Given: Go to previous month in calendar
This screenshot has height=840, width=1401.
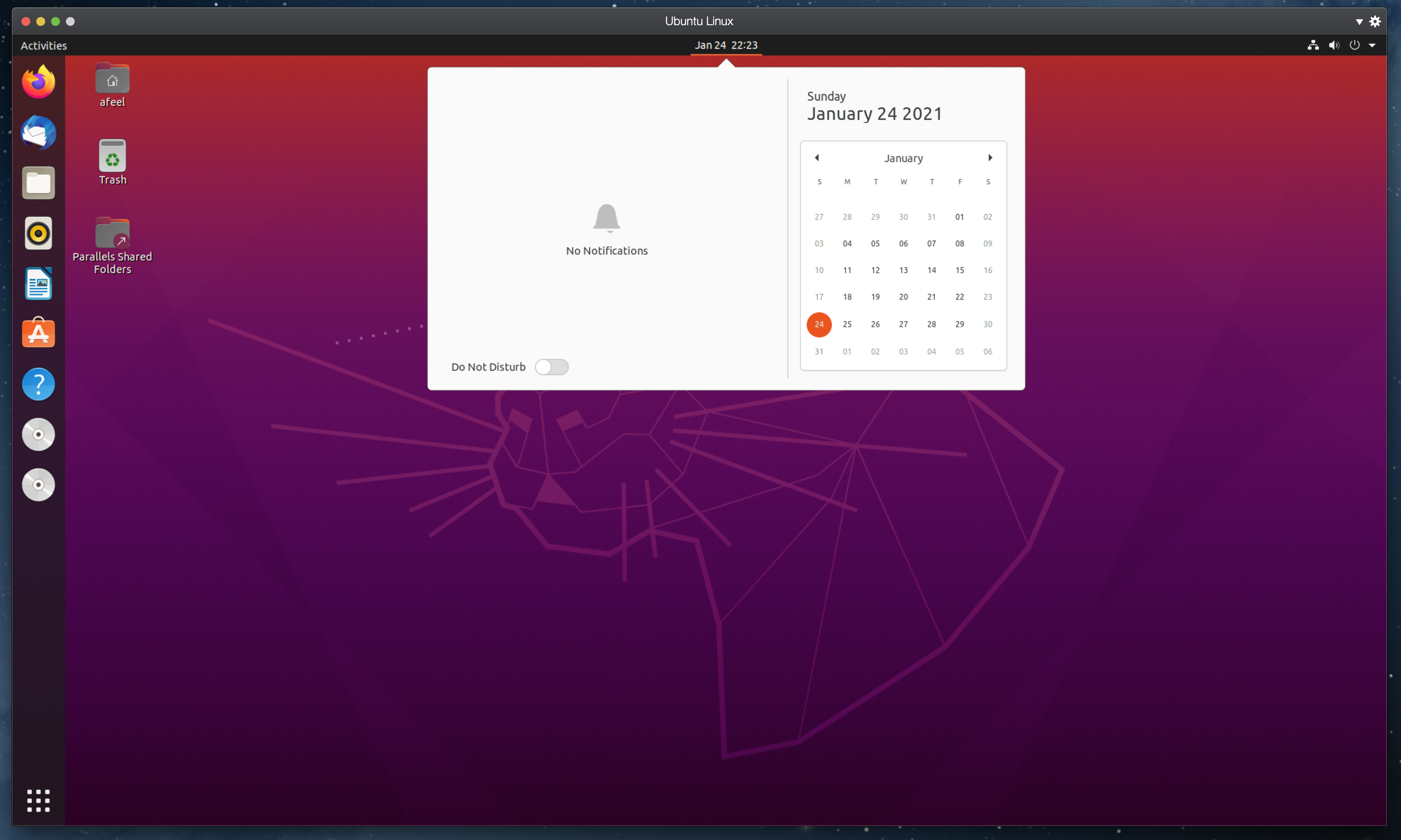Looking at the screenshot, I should pyautogui.click(x=817, y=158).
